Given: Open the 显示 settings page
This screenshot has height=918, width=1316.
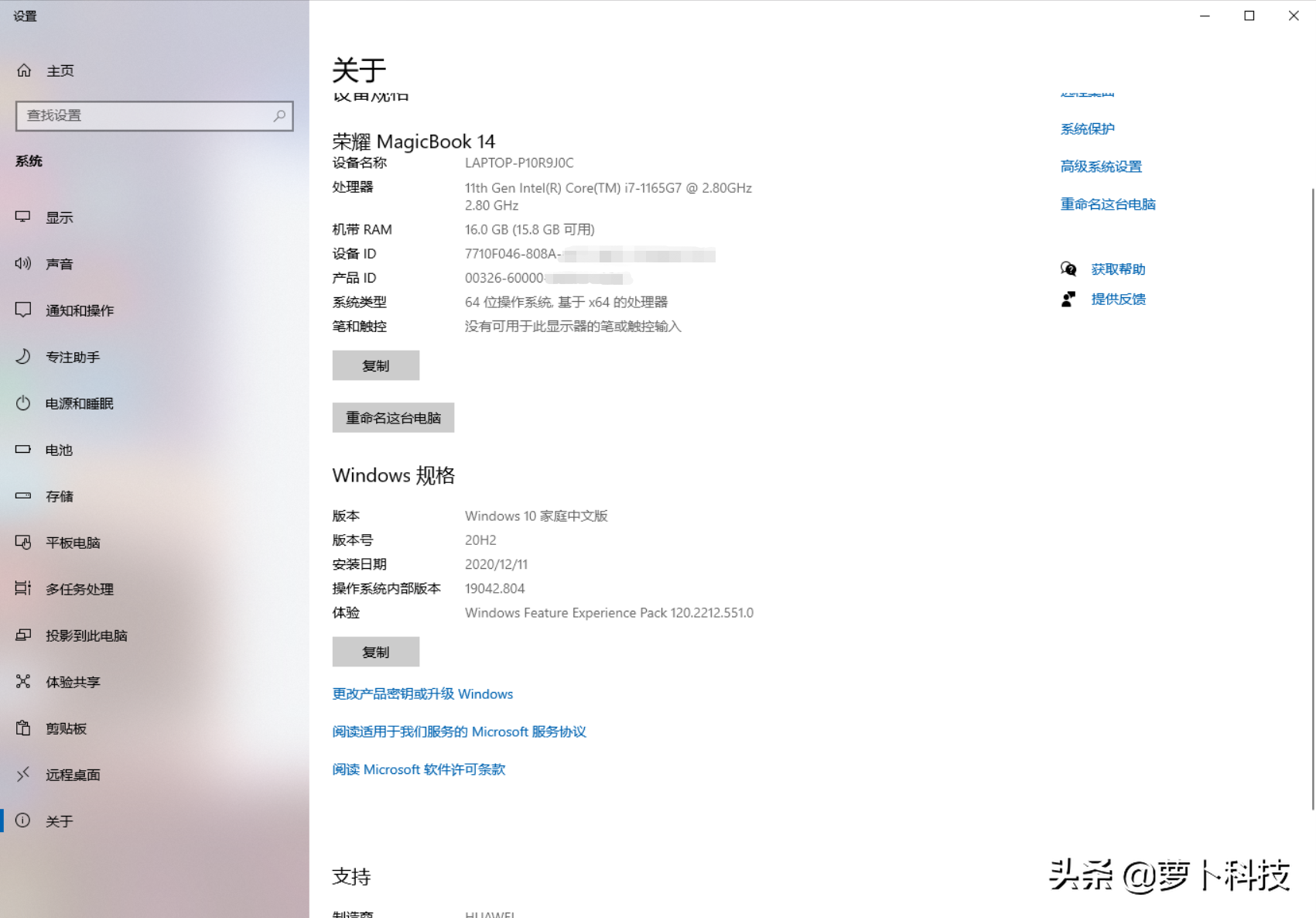Looking at the screenshot, I should point(60,218).
